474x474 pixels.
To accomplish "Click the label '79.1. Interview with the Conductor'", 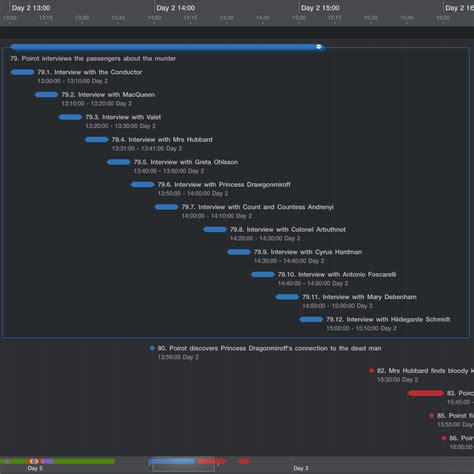I will tap(90, 72).
